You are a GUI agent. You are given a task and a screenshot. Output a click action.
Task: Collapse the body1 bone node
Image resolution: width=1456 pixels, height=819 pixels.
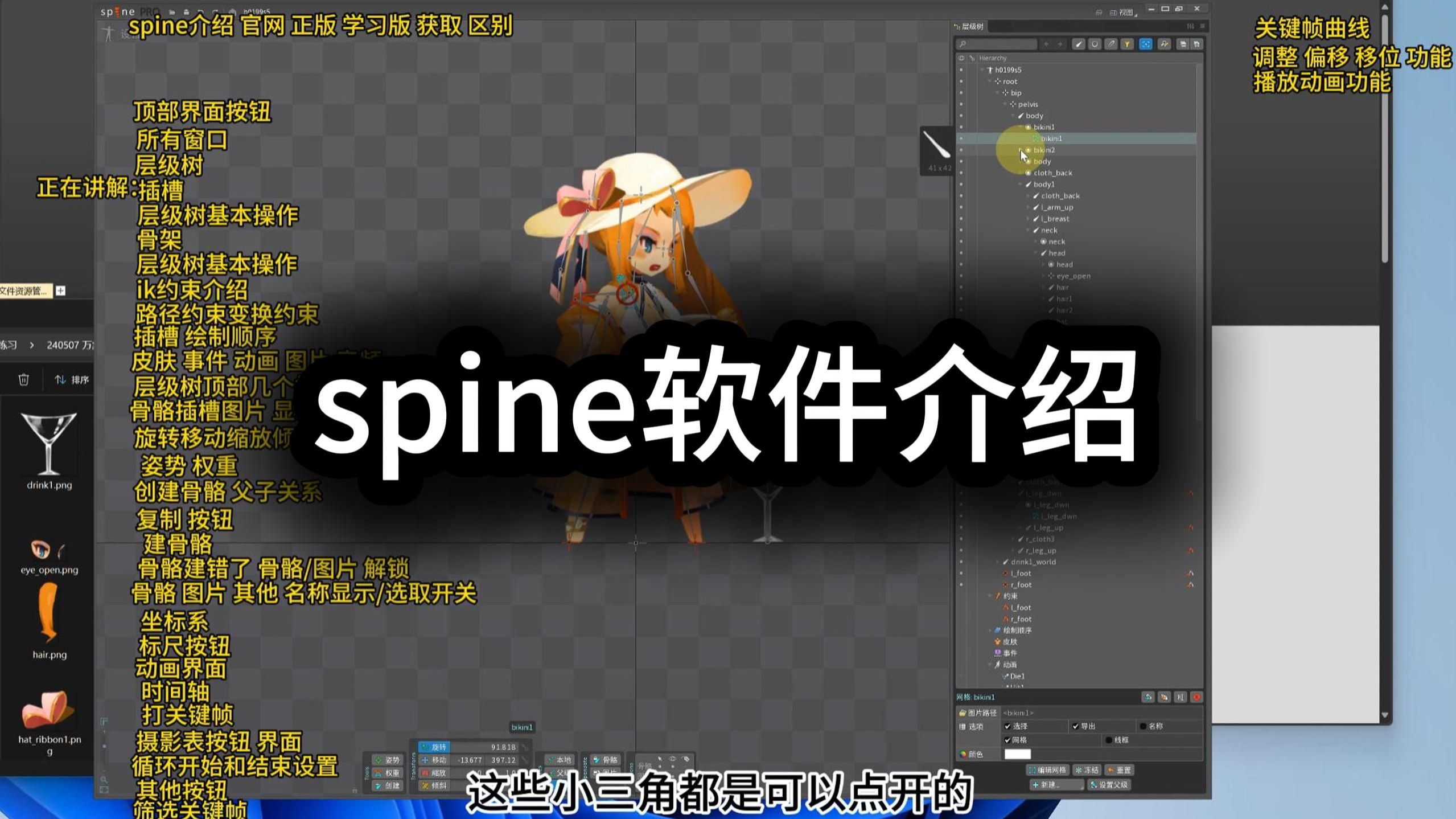(1021, 184)
